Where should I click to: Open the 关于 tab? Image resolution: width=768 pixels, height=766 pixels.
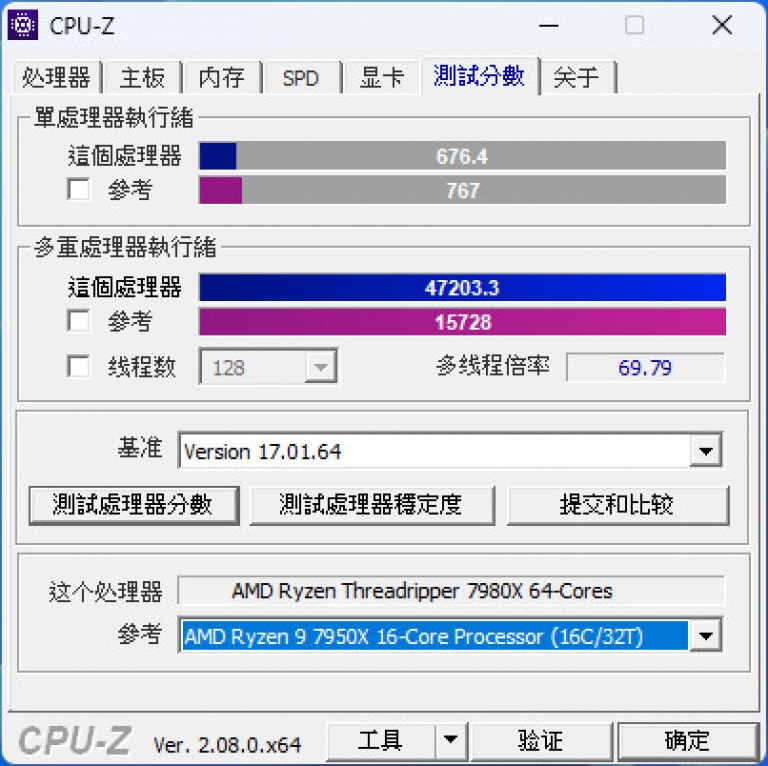click(576, 77)
